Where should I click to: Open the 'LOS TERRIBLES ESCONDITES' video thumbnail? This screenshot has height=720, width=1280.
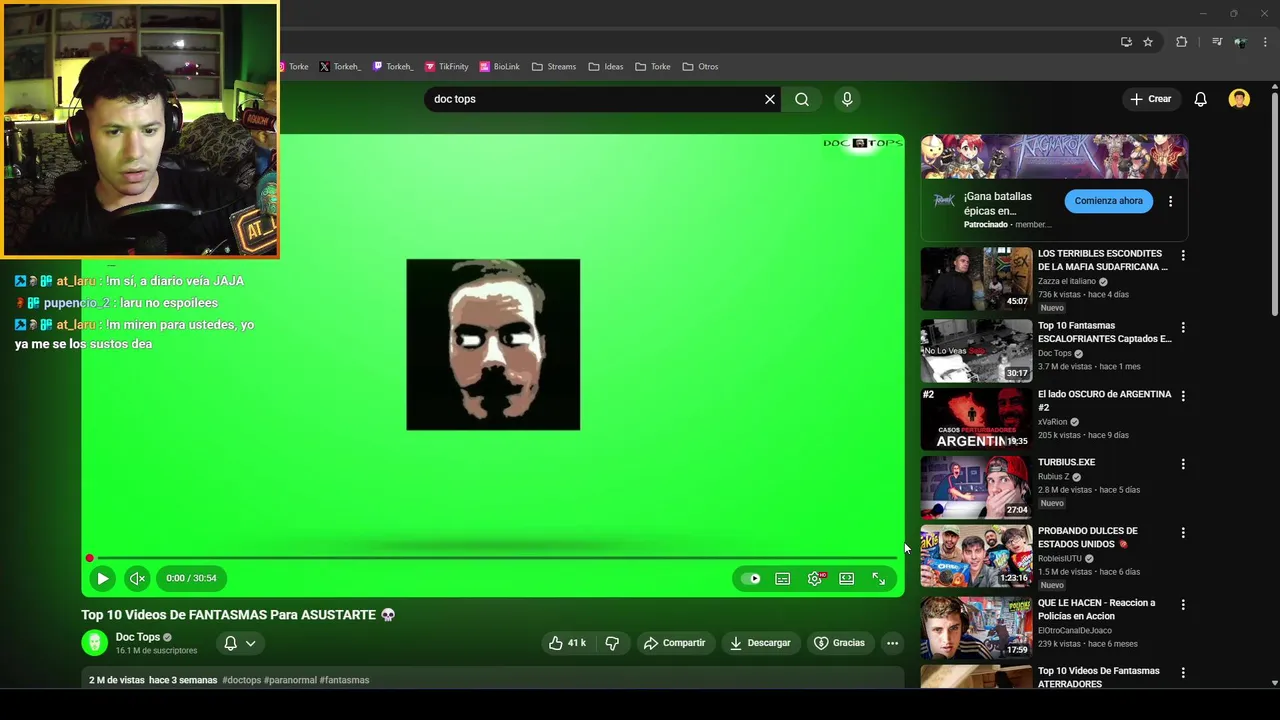tap(976, 279)
